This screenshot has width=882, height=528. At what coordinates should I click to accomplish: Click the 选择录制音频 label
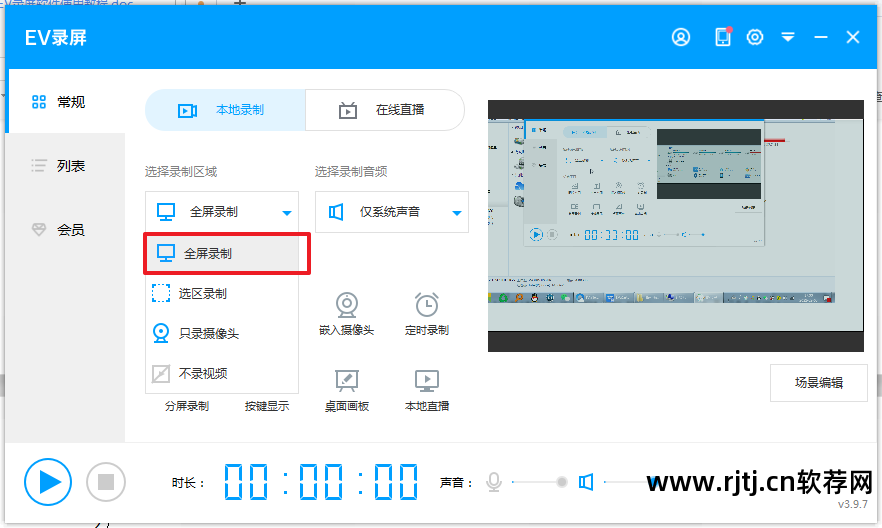click(x=350, y=172)
